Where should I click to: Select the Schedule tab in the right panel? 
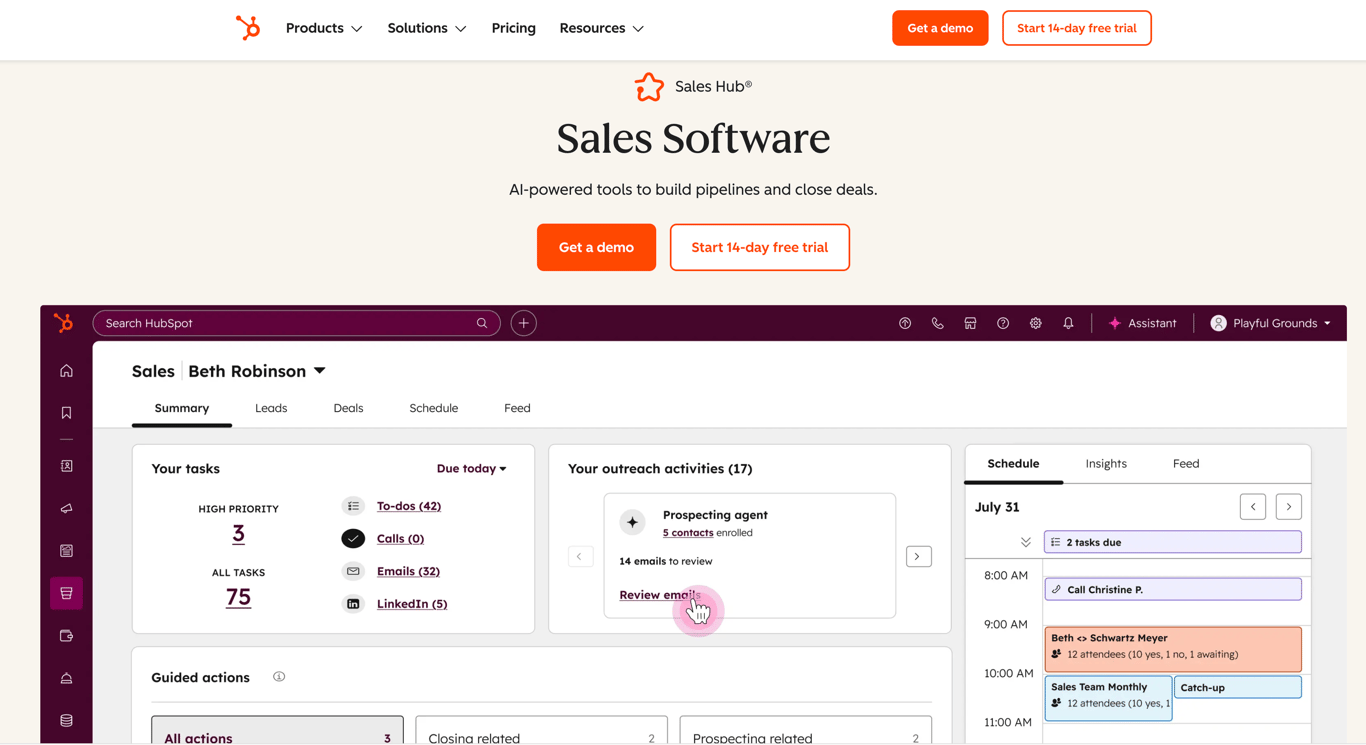[1013, 463]
